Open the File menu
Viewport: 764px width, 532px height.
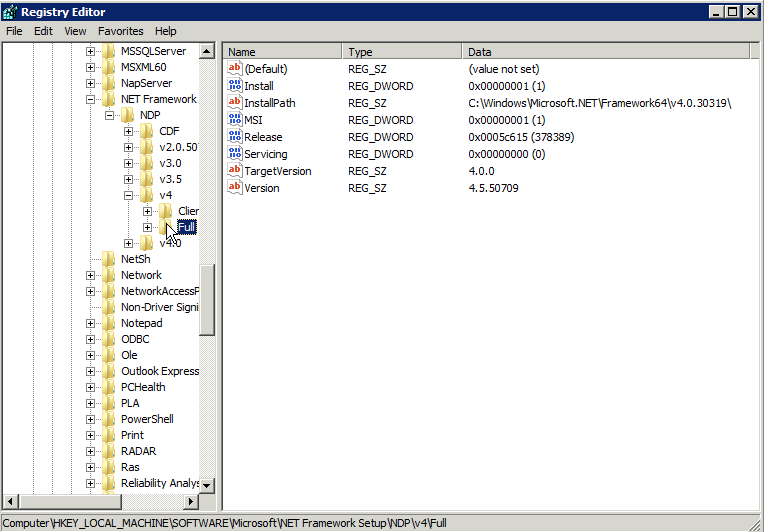click(14, 31)
